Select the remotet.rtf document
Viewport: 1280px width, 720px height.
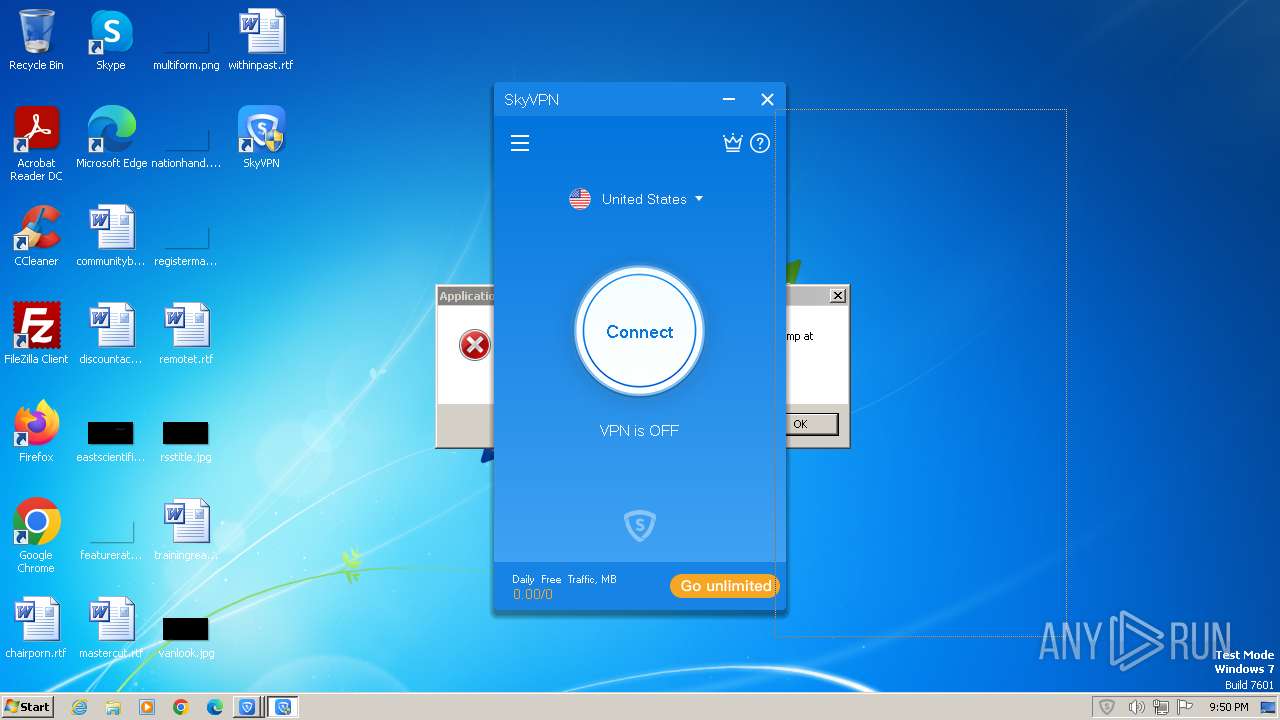186,334
